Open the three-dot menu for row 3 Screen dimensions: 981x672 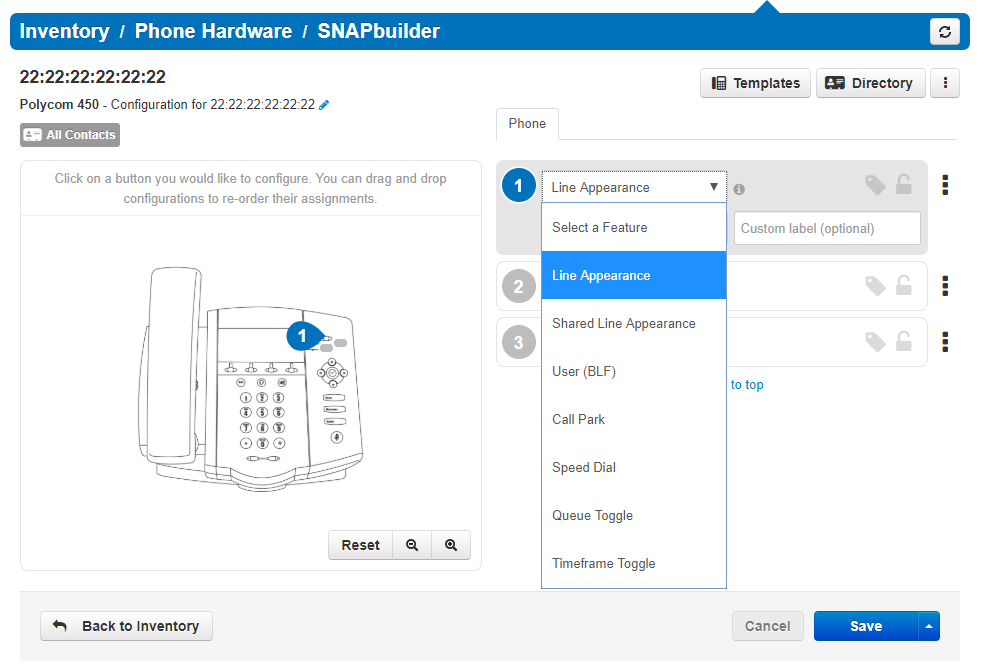945,342
